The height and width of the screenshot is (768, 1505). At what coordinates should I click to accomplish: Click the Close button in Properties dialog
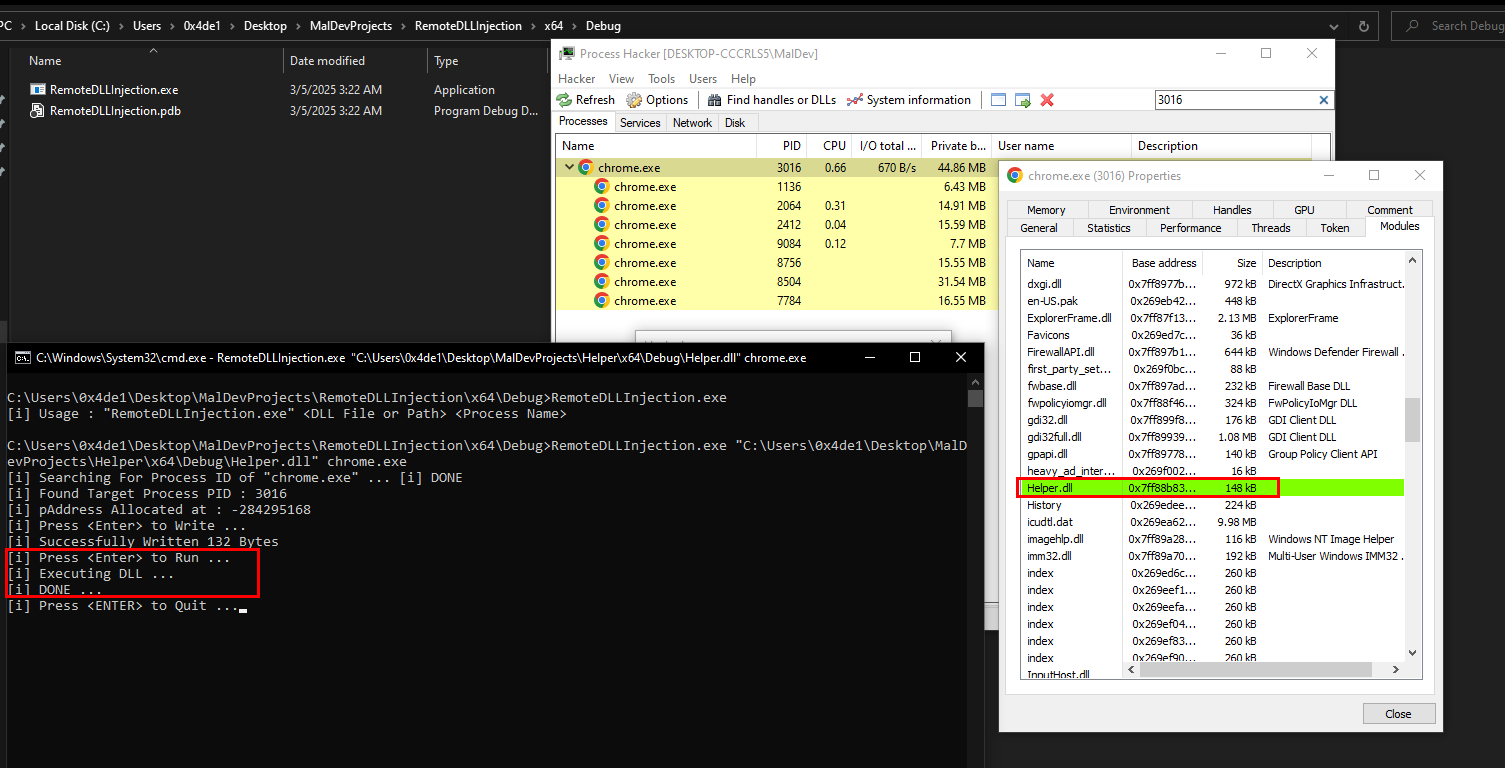(1399, 713)
